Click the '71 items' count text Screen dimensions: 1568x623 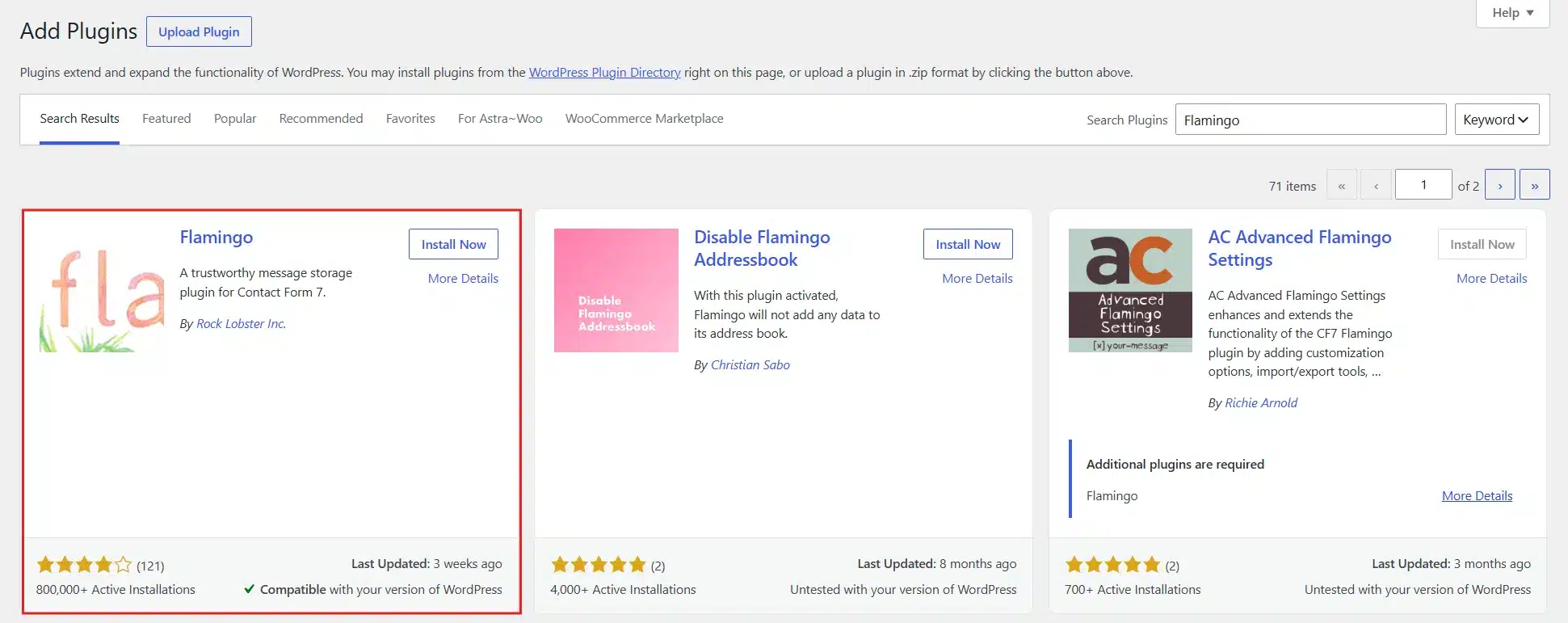pos(1293,186)
